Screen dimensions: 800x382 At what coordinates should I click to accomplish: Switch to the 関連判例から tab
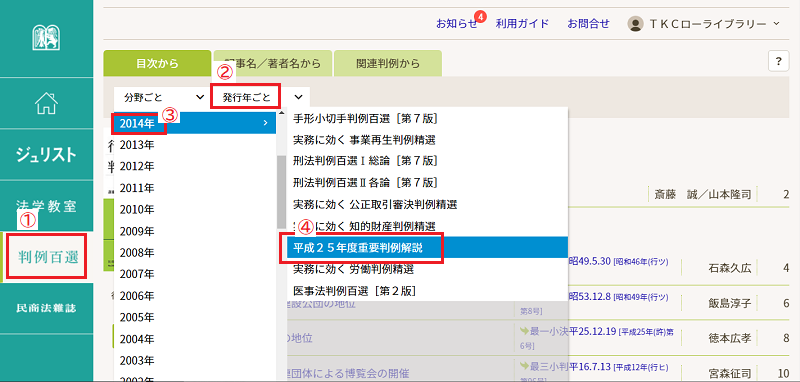[x=388, y=64]
